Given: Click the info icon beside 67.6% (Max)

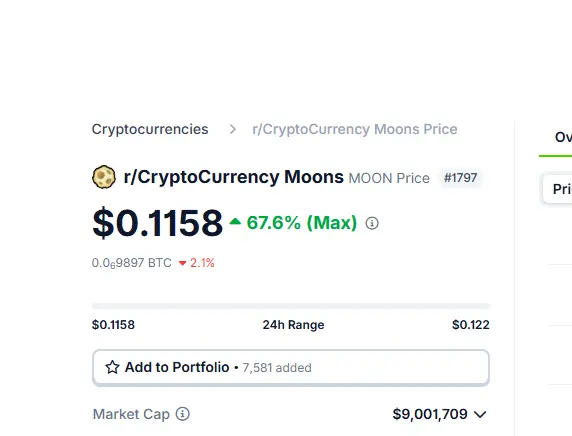Looking at the screenshot, I should click(372, 223).
